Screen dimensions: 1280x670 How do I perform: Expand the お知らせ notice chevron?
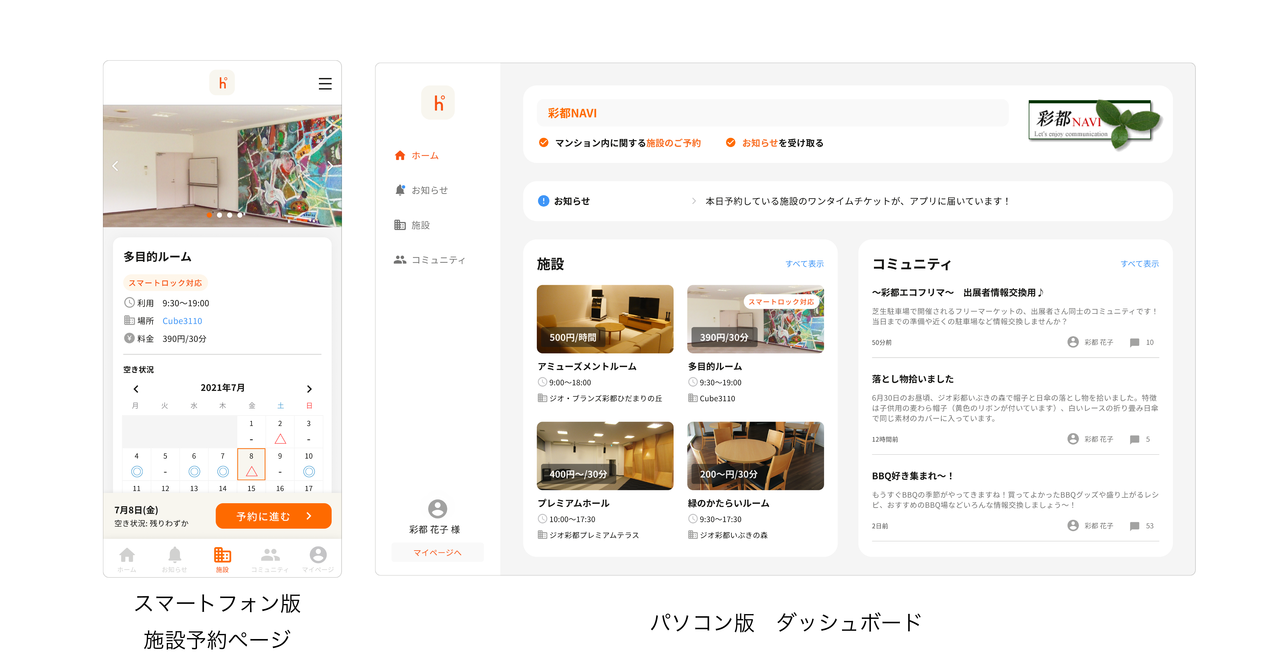(694, 201)
